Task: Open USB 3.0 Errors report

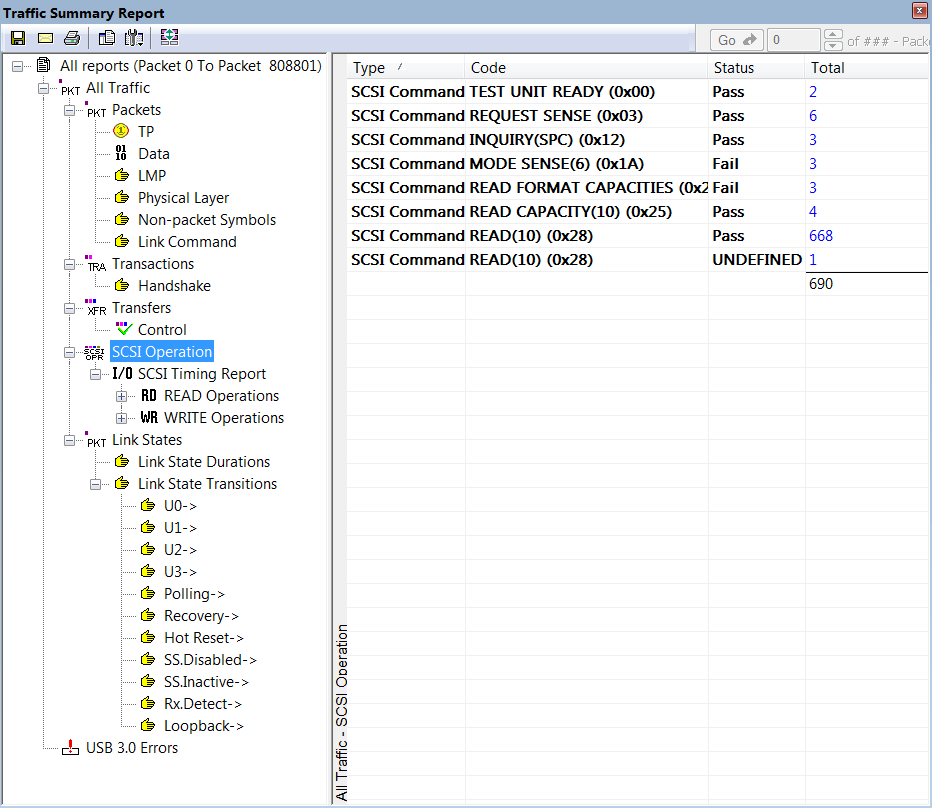Action: pos(131,747)
